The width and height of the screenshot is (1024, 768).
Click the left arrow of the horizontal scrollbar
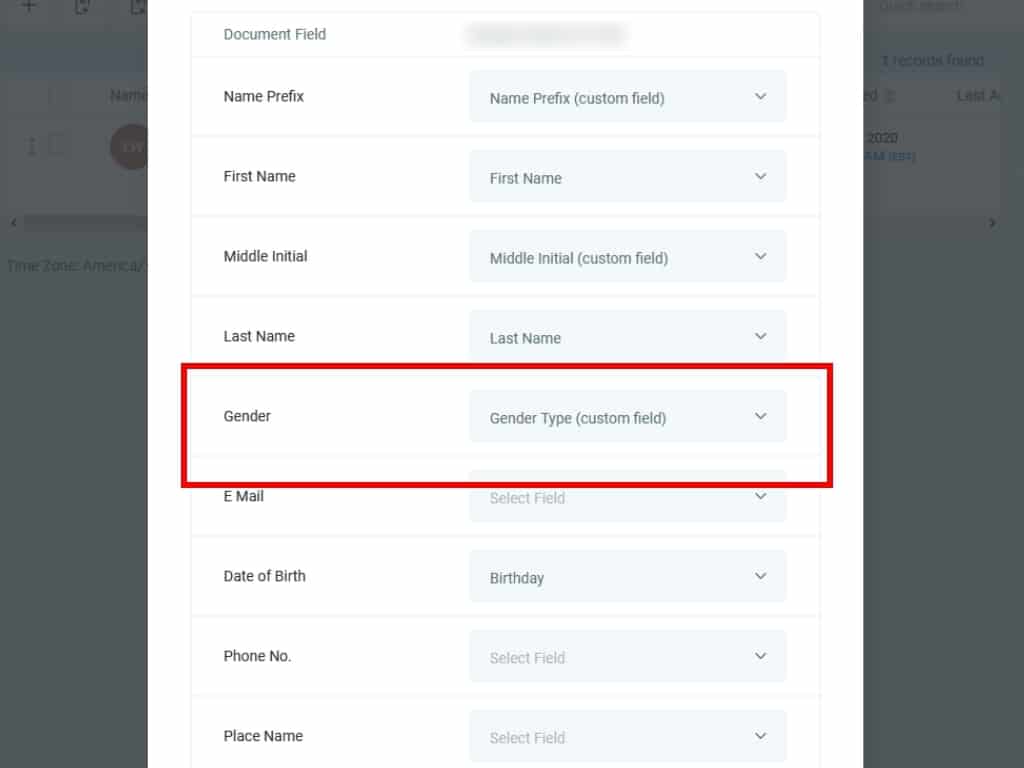pos(13,222)
